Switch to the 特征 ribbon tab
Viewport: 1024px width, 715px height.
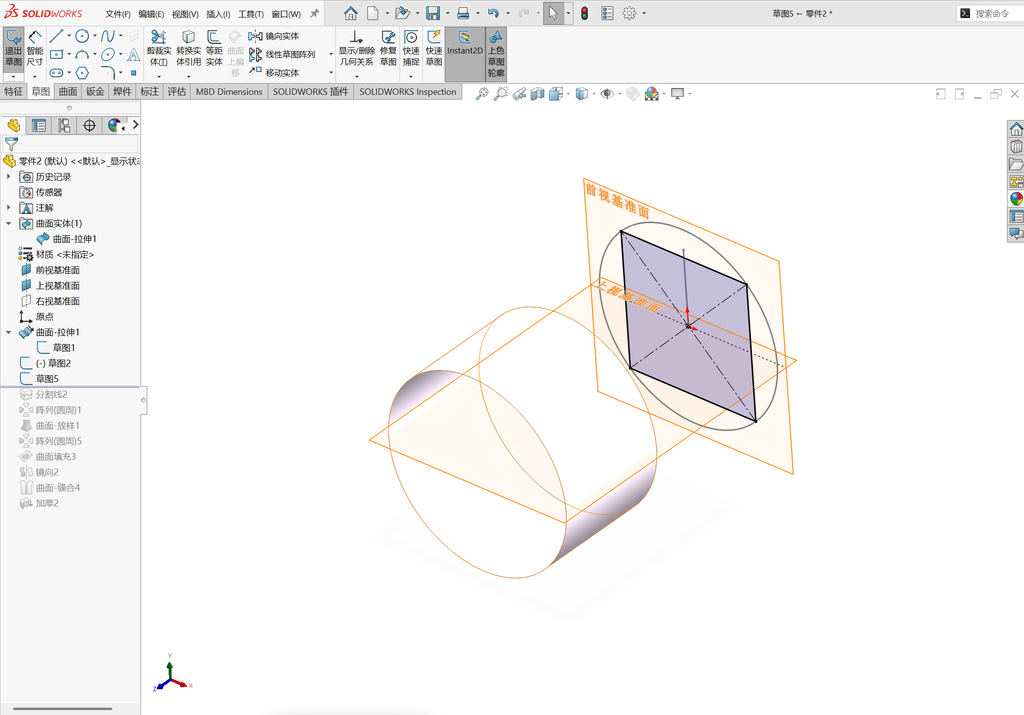[14, 91]
